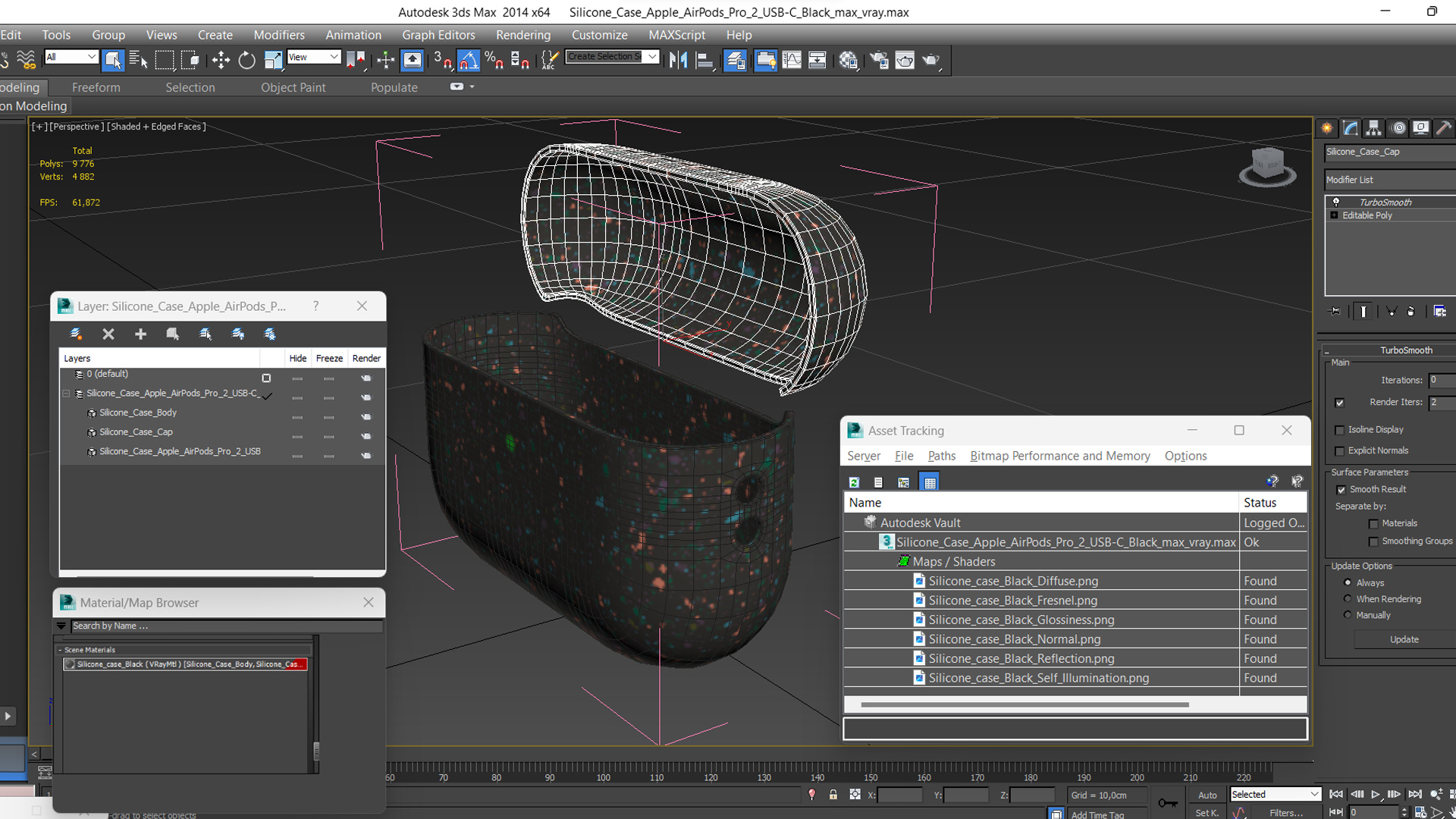
Task: Open selection filter All dropdown
Action: 71,57
